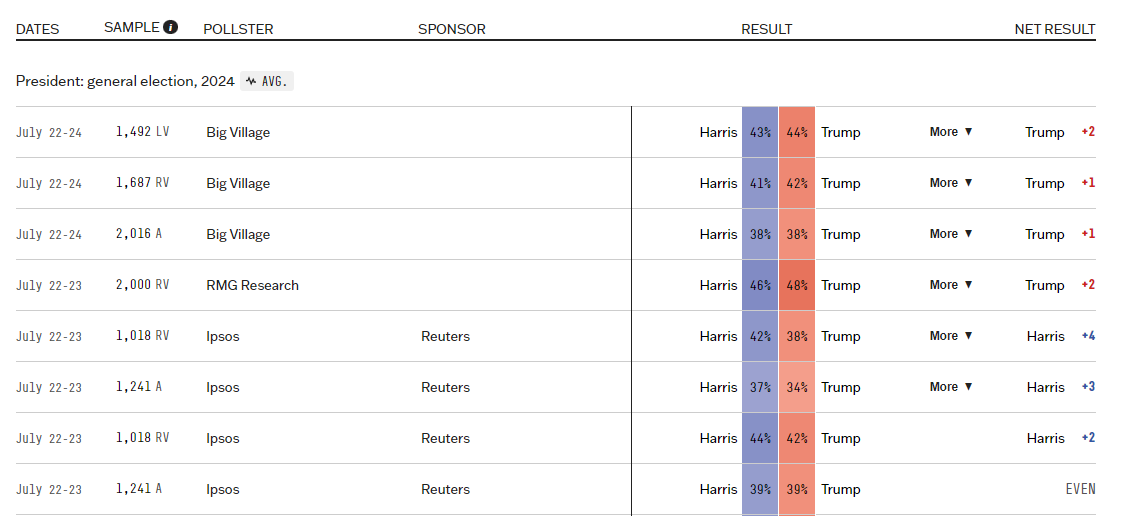Viewport: 1138px width, 516px height.
Task: Click the RMG Research pollster link
Action: [252, 285]
